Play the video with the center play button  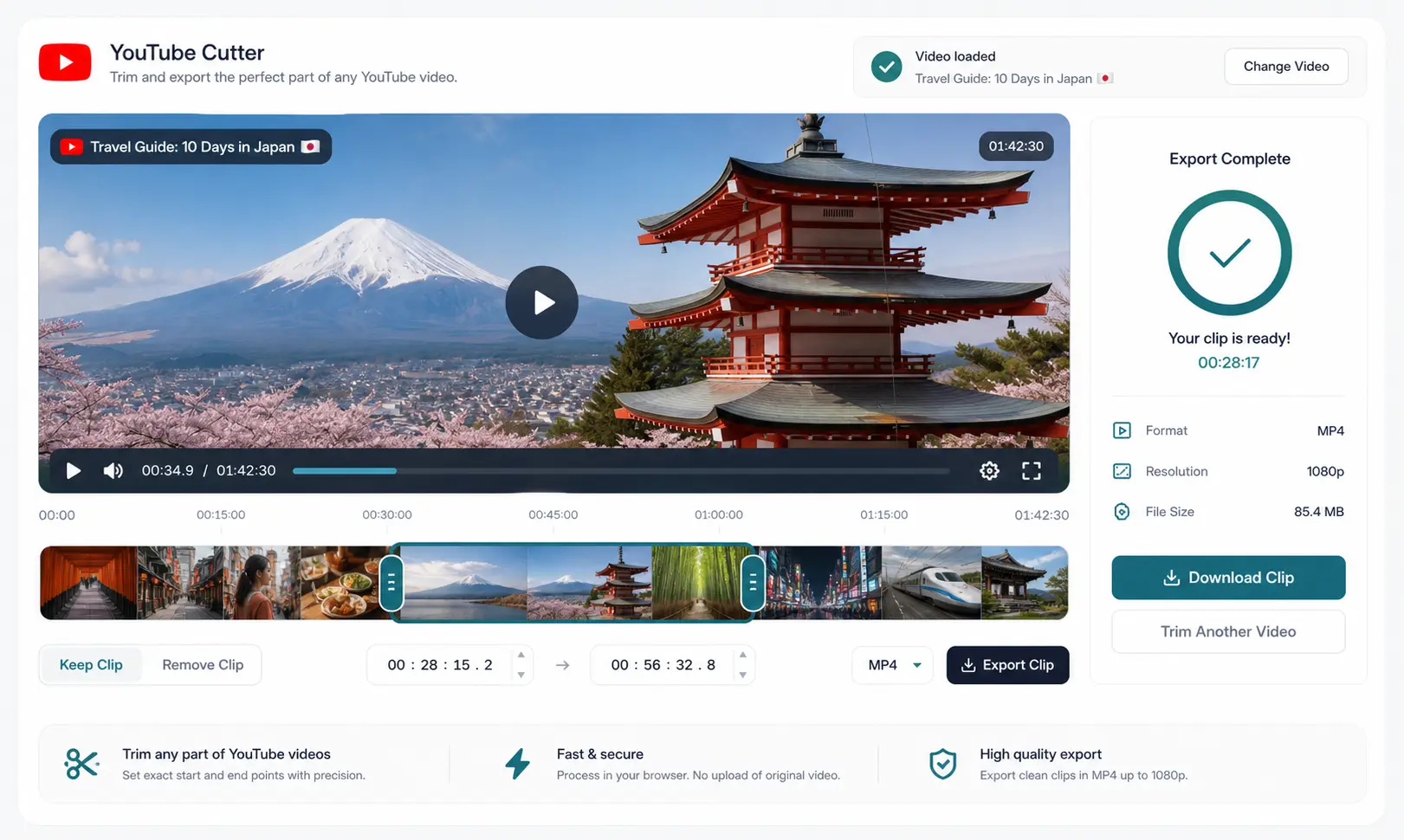(542, 302)
